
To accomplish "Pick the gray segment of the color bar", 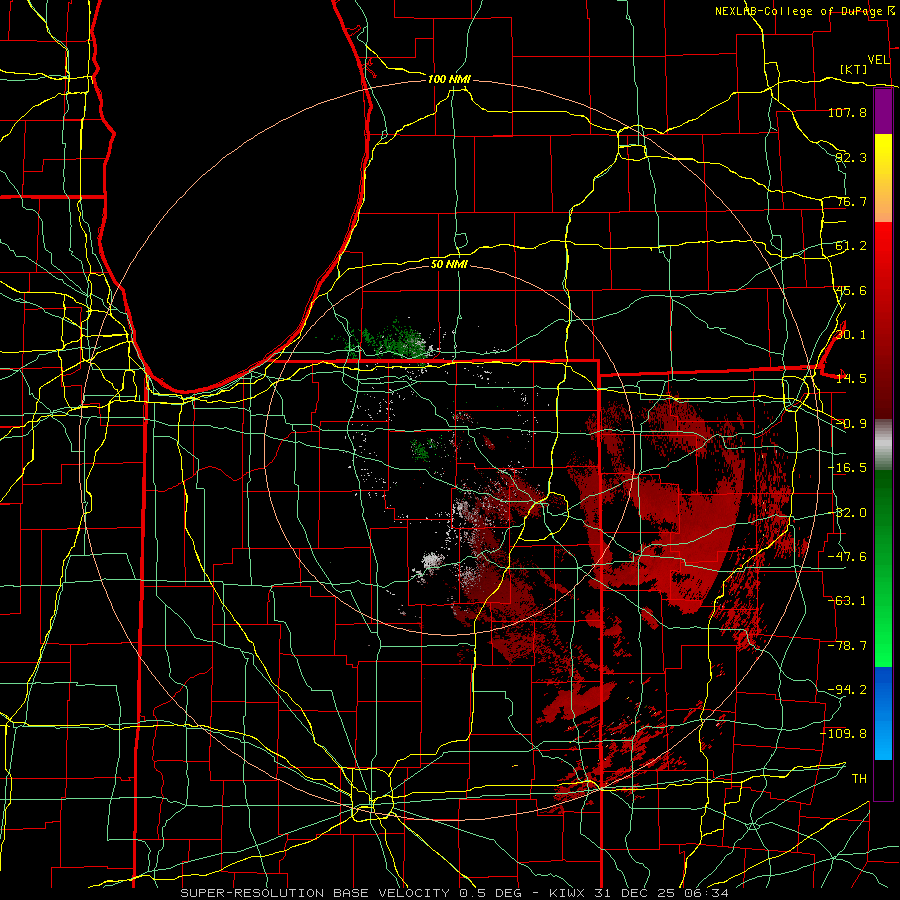I will tap(883, 445).
